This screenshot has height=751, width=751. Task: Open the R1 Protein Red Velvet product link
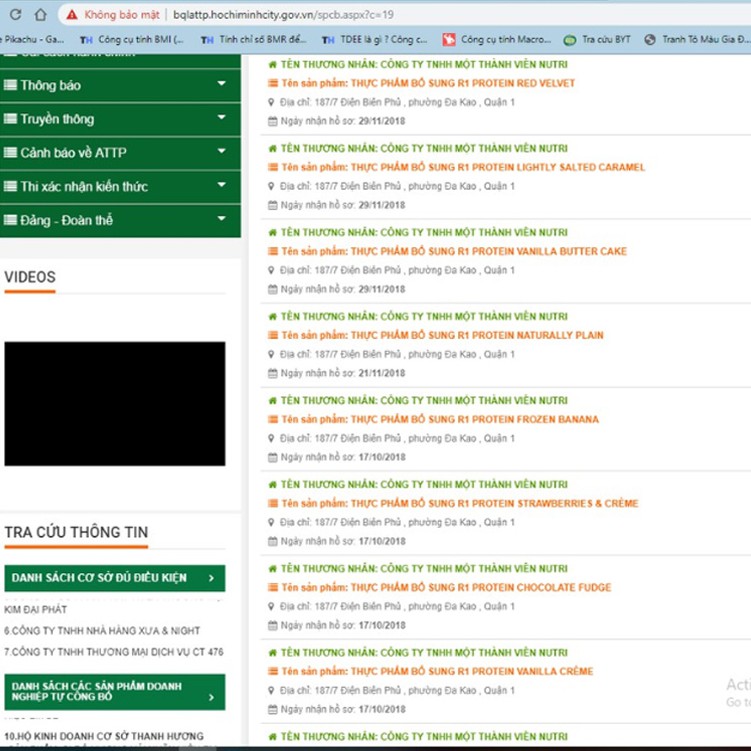click(x=428, y=84)
